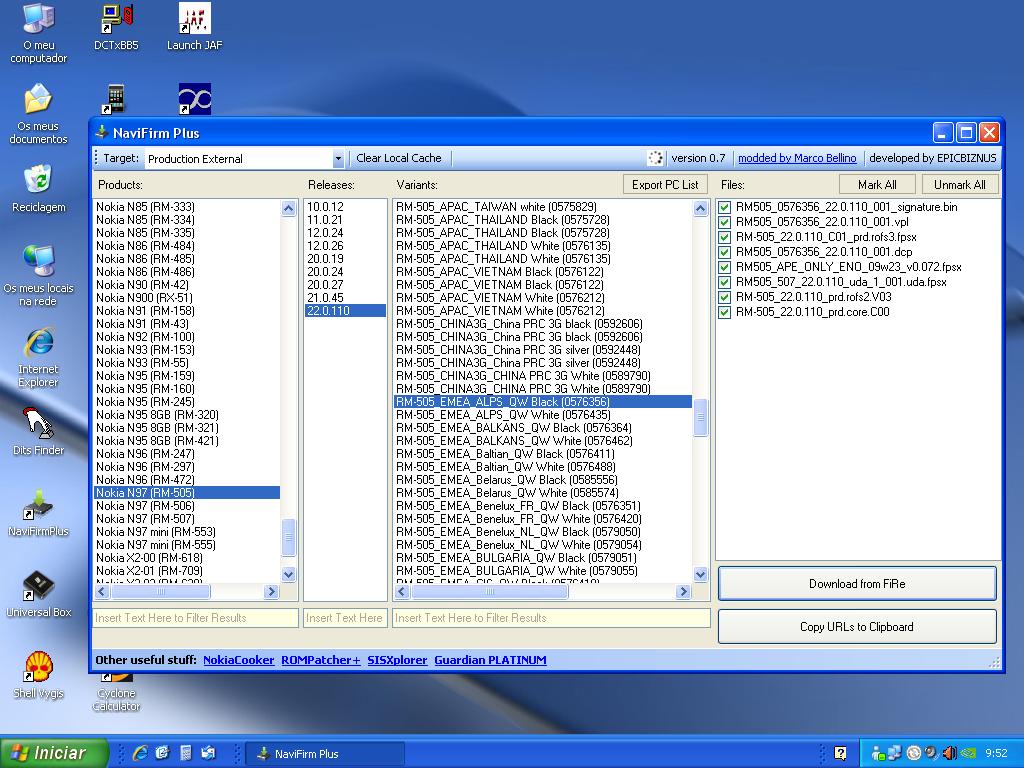Open the volume speaker tray icon
Screen dimensions: 1024x768
950,753
